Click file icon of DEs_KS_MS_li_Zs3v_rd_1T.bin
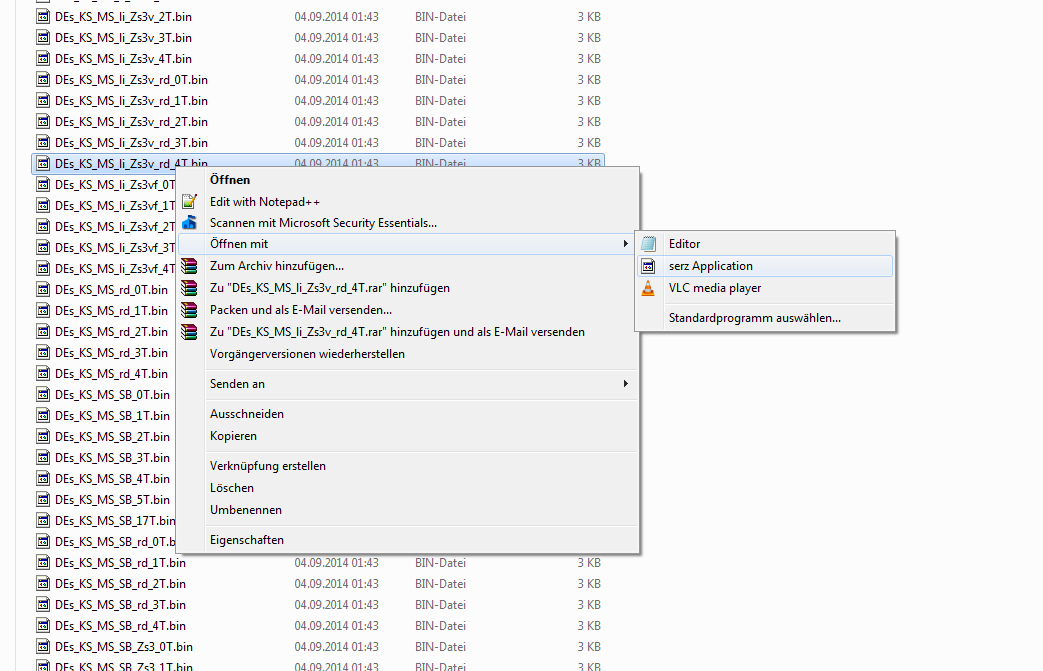 [43, 100]
